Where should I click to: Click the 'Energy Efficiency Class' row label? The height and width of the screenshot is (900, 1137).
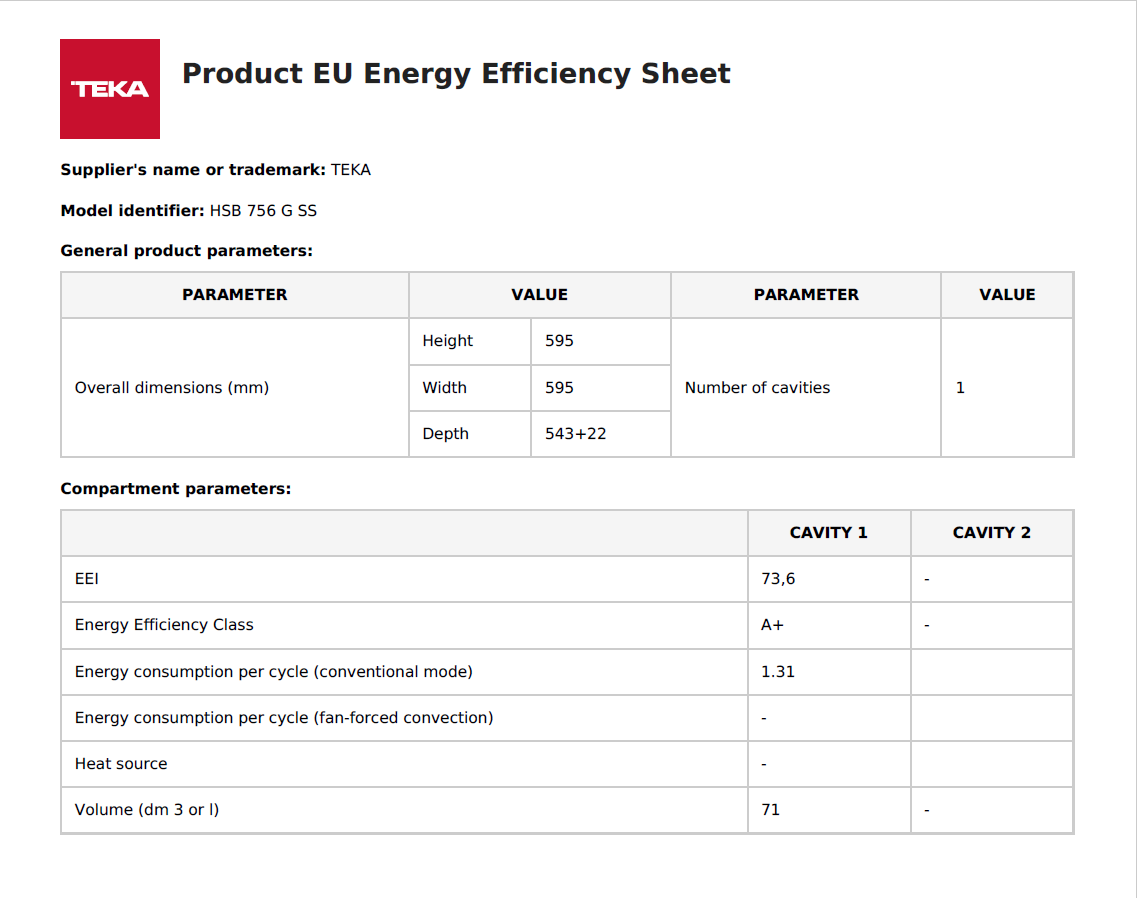[164, 625]
